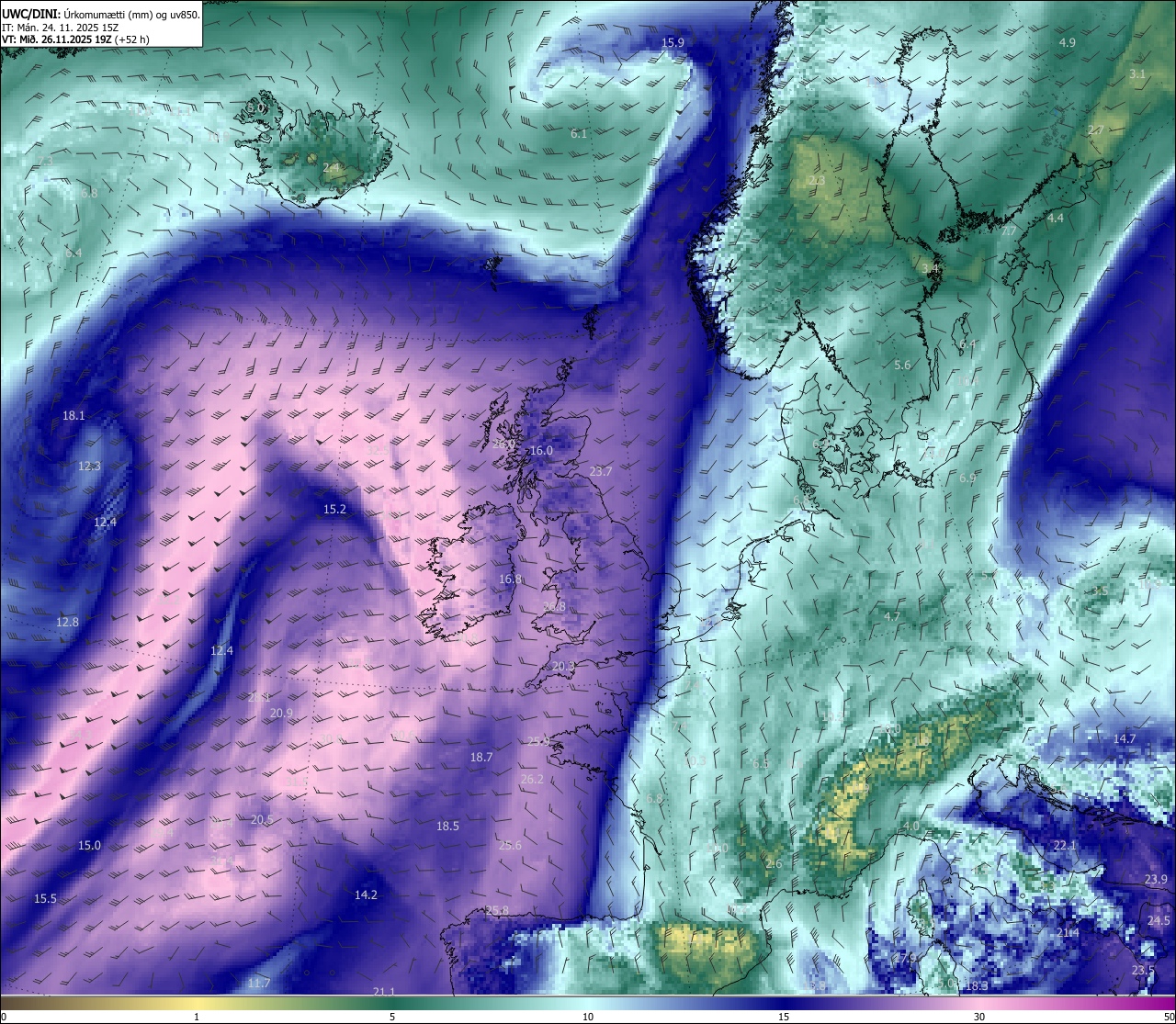Click the 14.7 value label
This screenshot has width=1176, height=1024.
coord(1125,739)
